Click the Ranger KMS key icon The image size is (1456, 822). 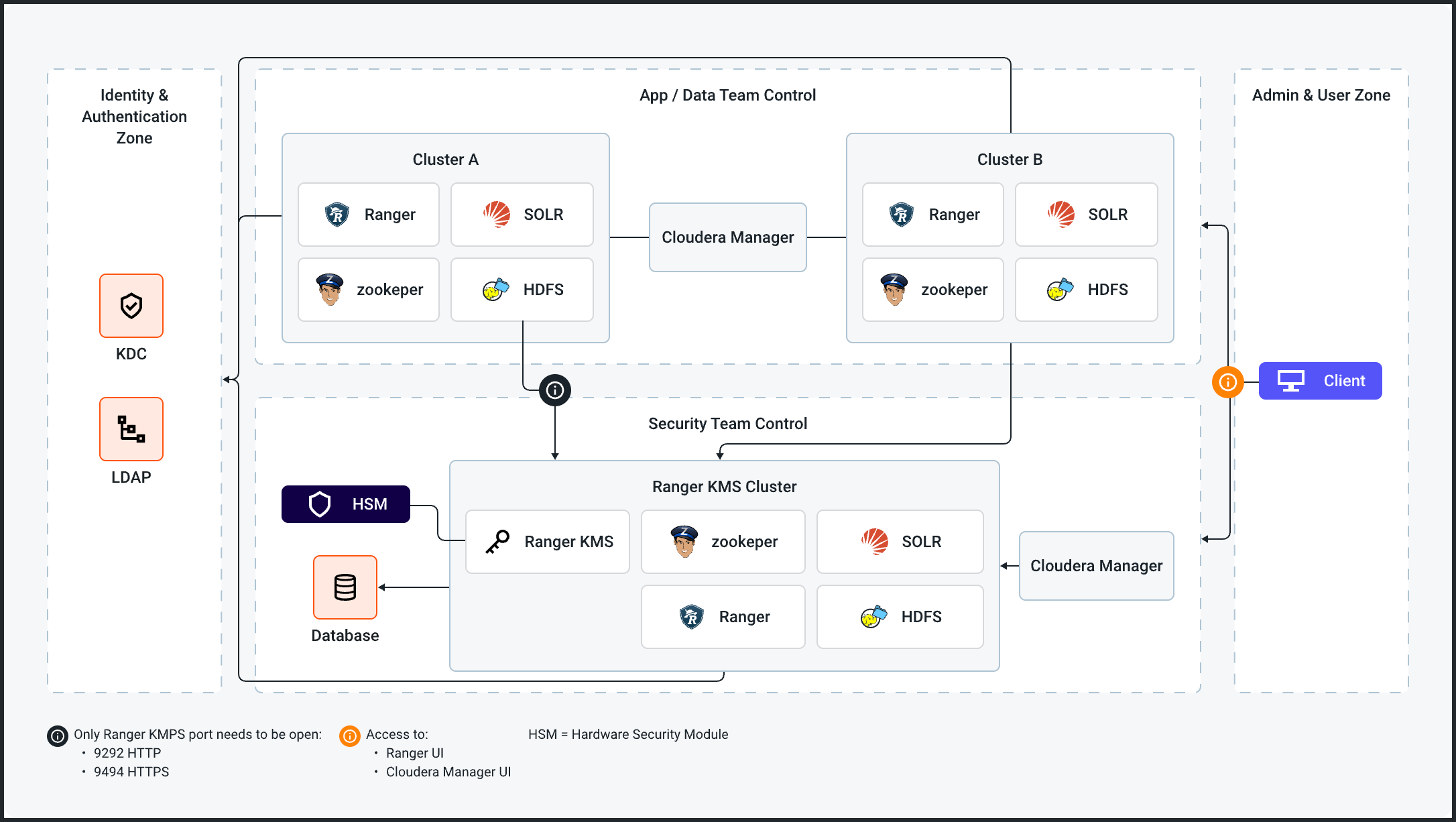[x=497, y=542]
